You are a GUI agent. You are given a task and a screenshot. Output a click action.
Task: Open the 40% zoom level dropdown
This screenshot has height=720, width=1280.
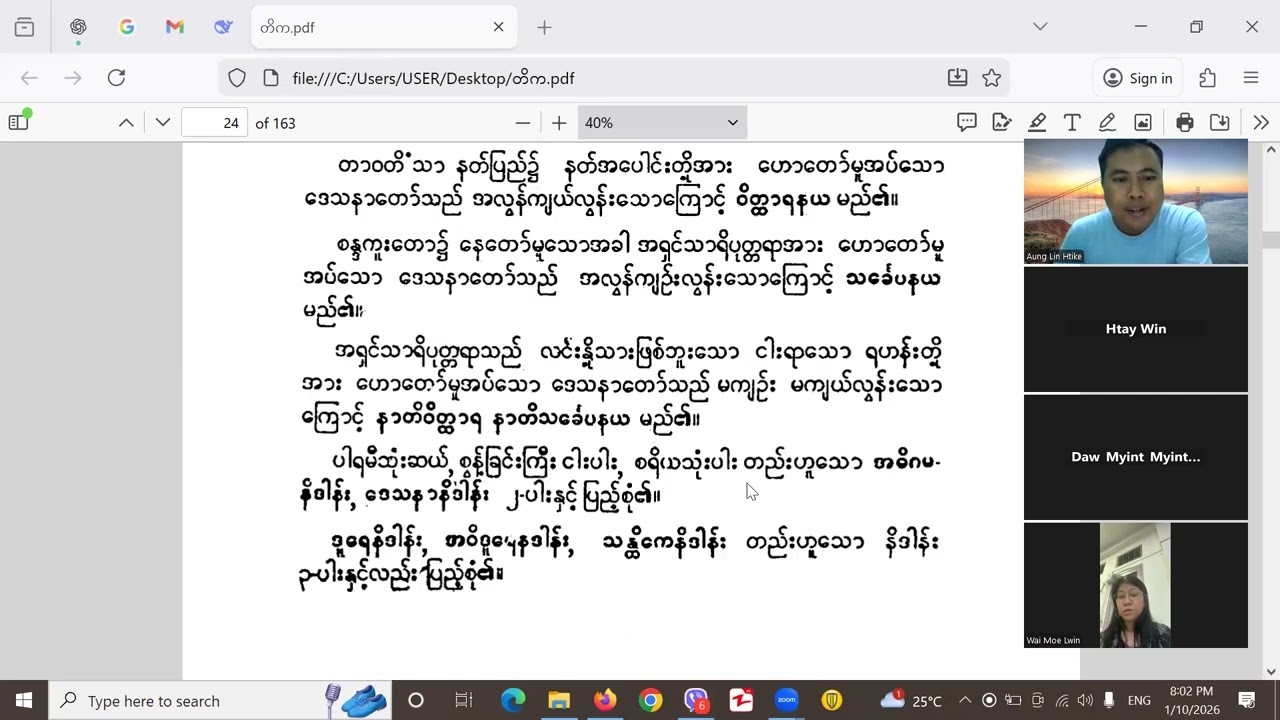[x=662, y=123]
